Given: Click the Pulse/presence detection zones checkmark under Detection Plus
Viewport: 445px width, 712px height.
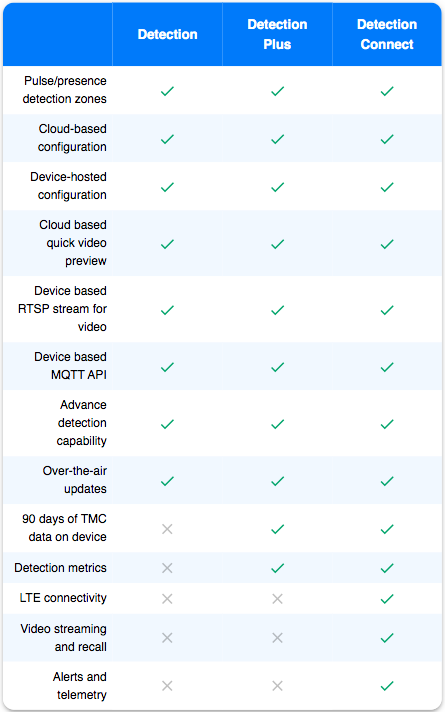Looking at the screenshot, I should click(277, 91).
